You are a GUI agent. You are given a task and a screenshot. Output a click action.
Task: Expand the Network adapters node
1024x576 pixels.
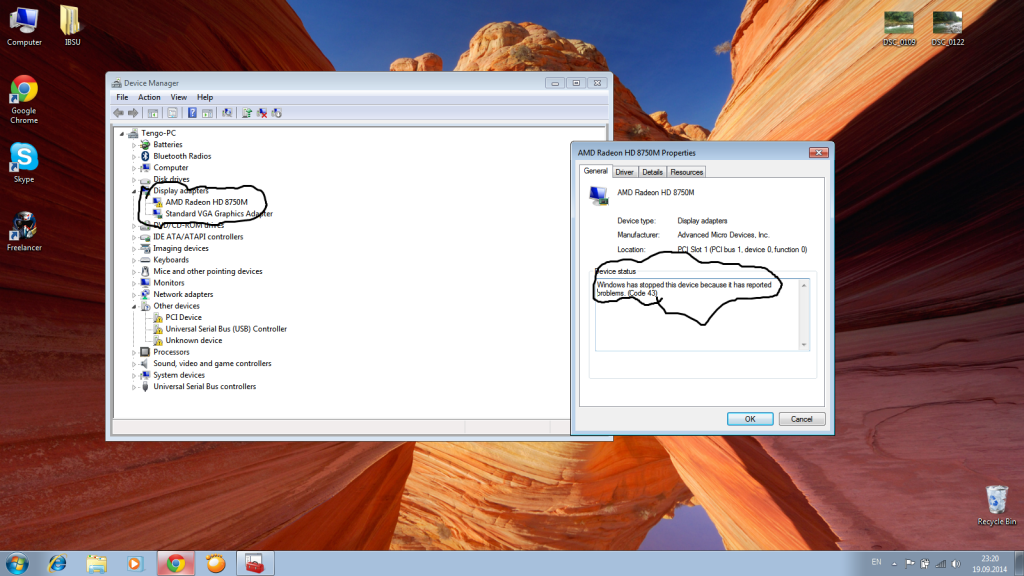(134, 295)
